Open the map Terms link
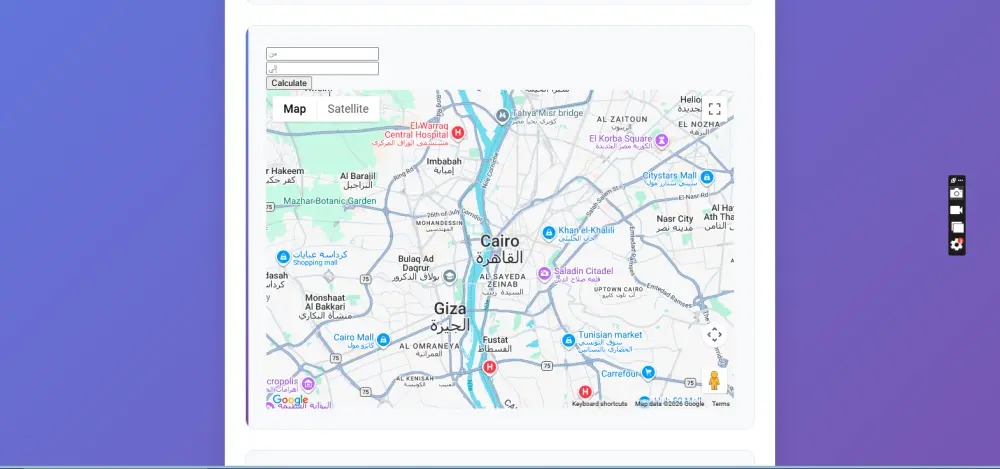 (x=721, y=404)
